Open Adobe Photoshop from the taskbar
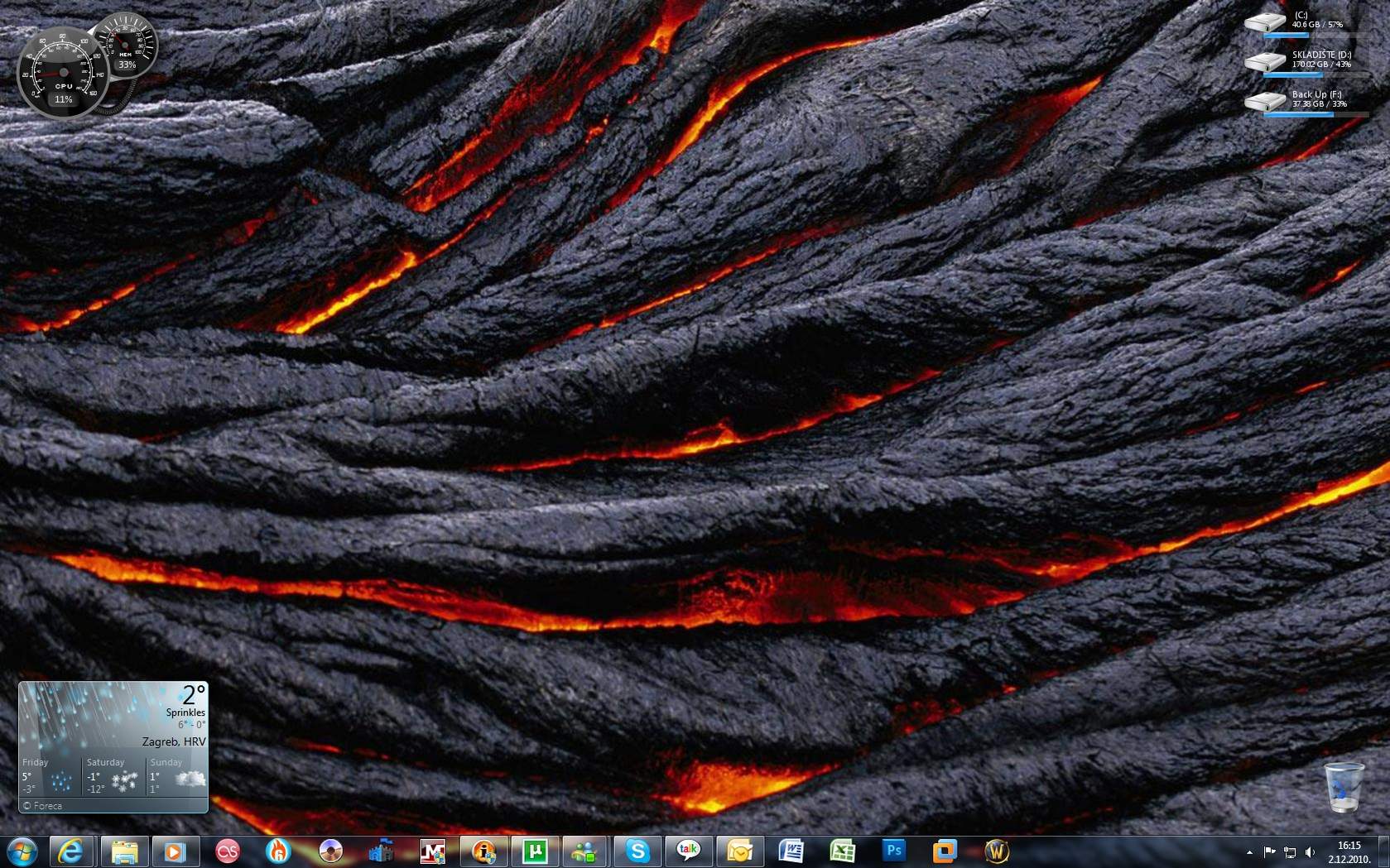Image resolution: width=1390 pixels, height=868 pixels. 893,851
